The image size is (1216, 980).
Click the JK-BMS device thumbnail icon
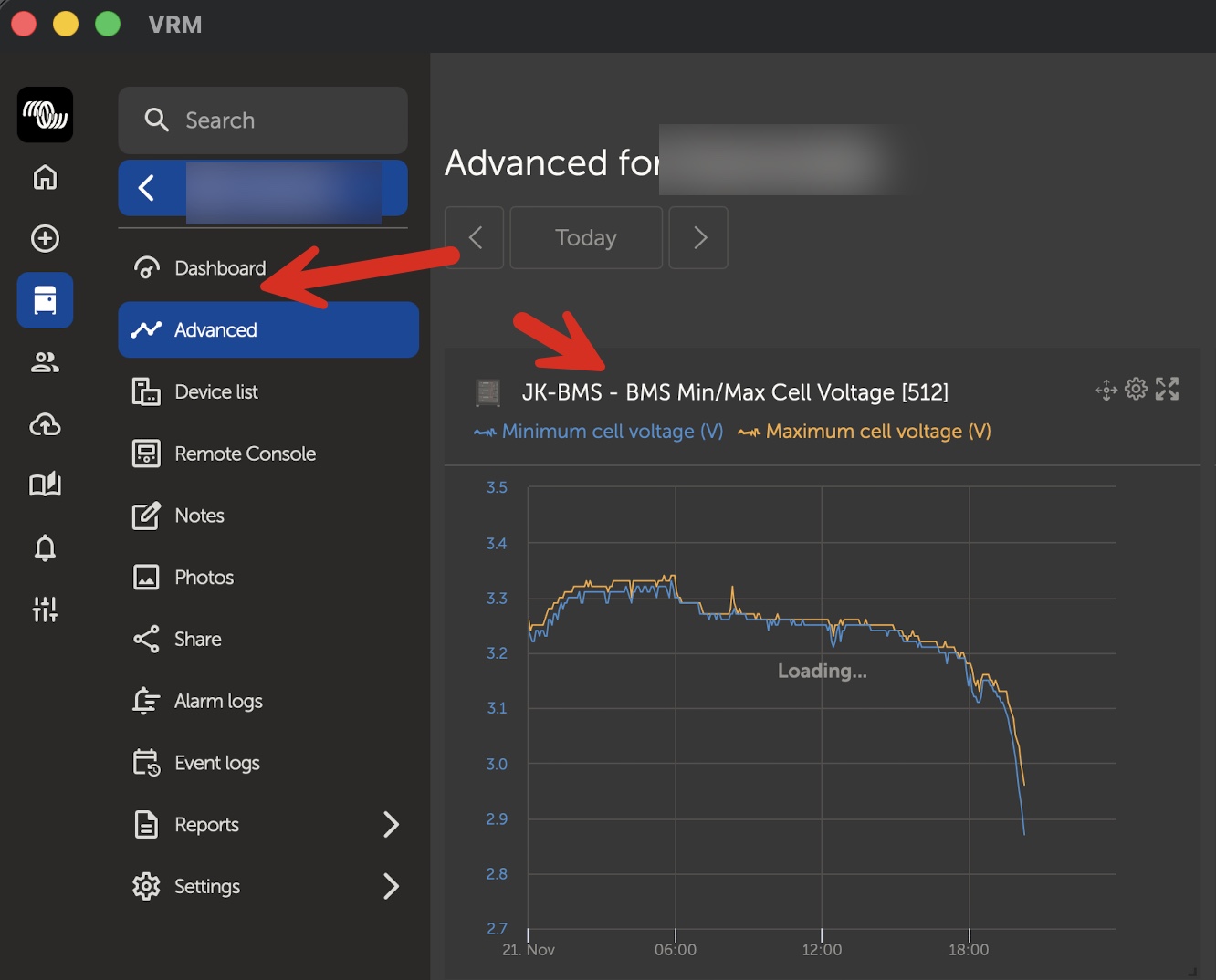pyautogui.click(x=488, y=392)
